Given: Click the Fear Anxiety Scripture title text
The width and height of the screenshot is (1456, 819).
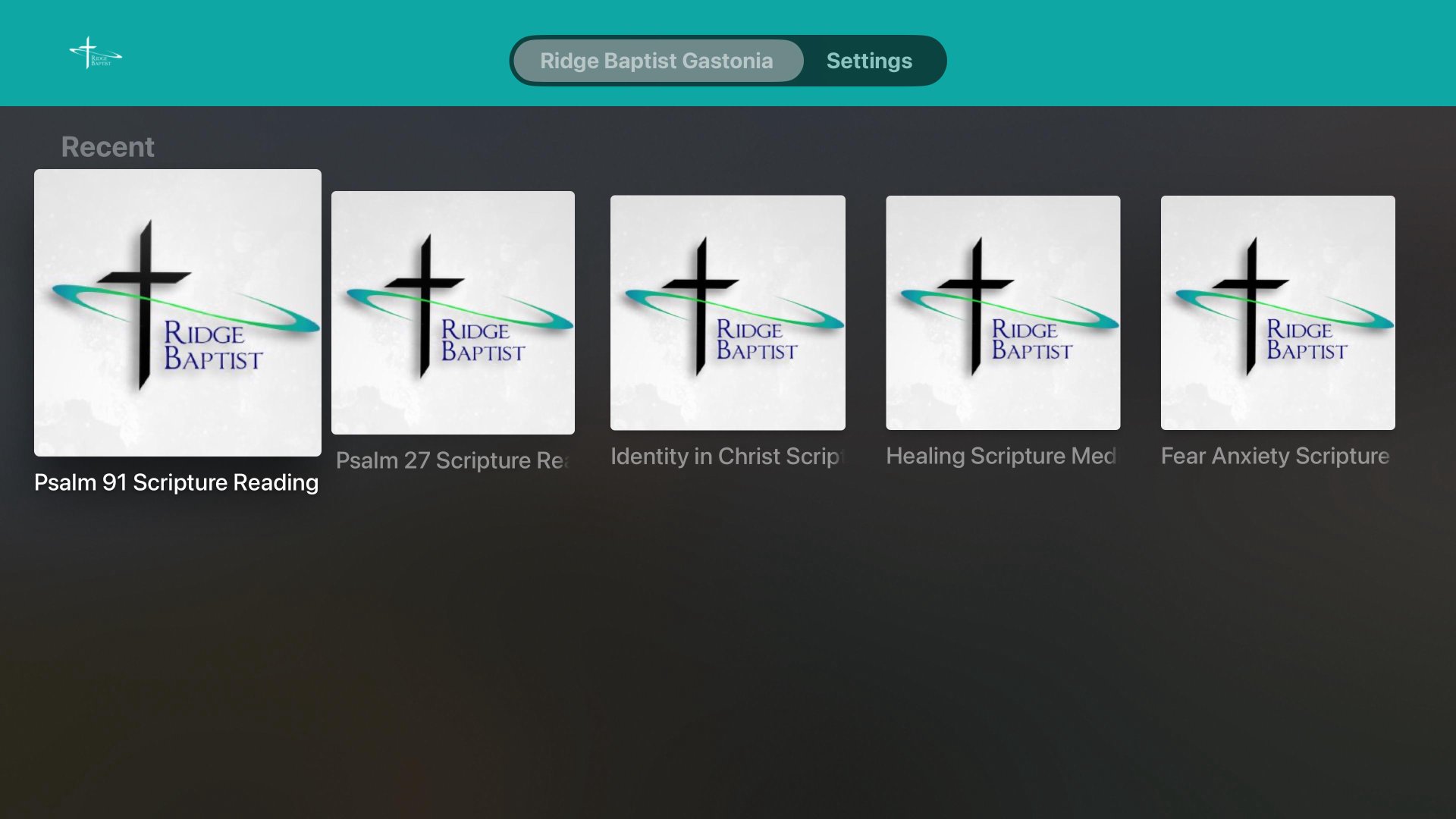Looking at the screenshot, I should (x=1275, y=456).
